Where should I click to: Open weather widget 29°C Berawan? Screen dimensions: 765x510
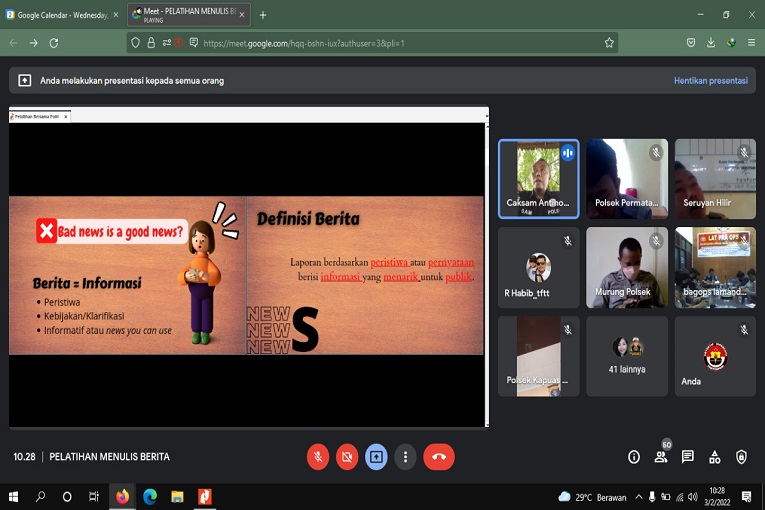point(592,497)
